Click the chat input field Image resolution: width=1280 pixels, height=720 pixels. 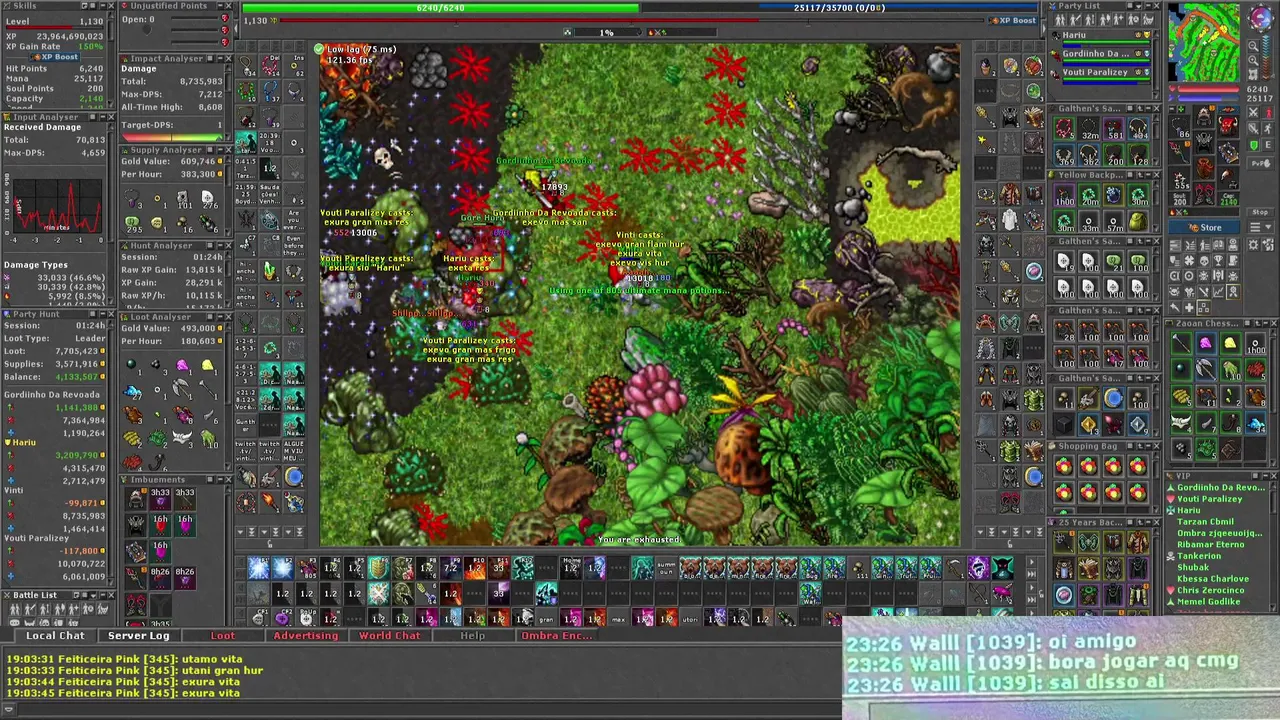pyautogui.click(x=430, y=709)
